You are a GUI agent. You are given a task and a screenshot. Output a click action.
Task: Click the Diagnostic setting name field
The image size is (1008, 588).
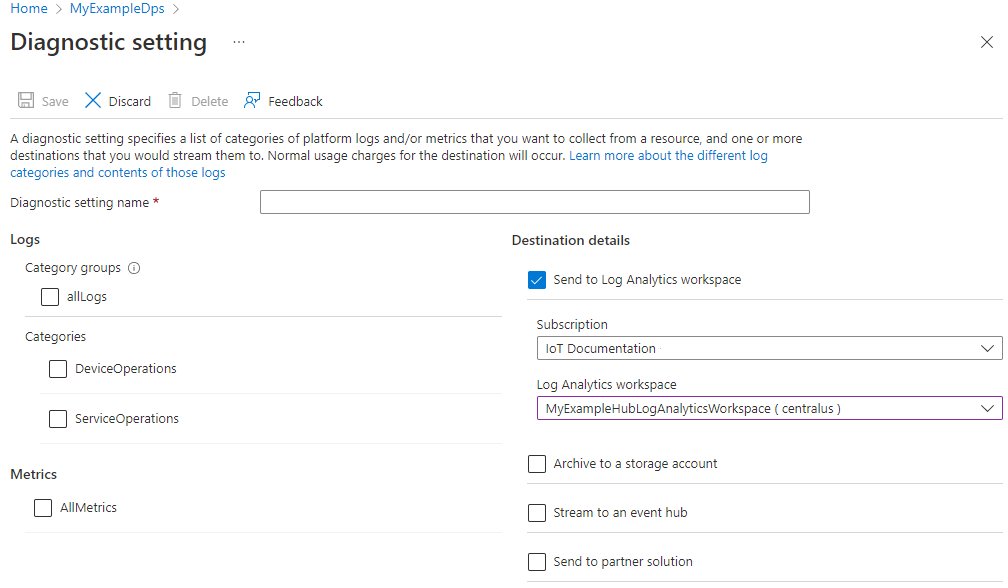(534, 201)
